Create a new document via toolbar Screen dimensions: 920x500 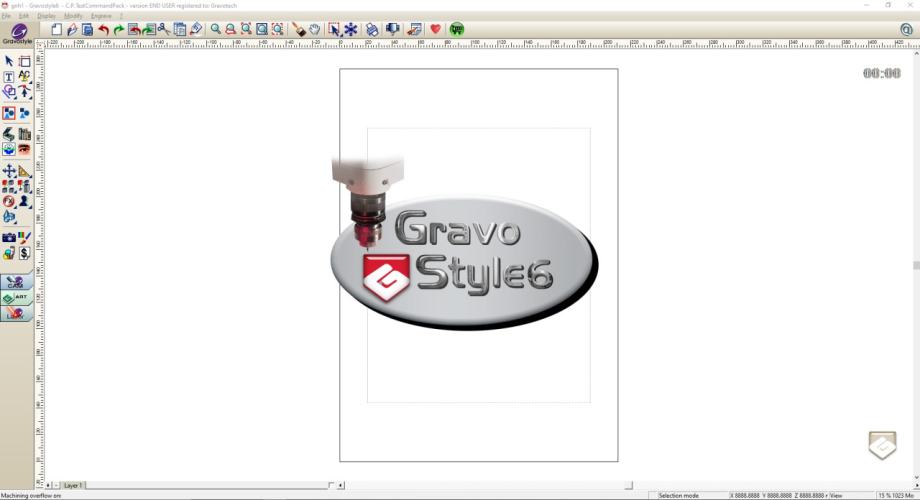point(56,29)
